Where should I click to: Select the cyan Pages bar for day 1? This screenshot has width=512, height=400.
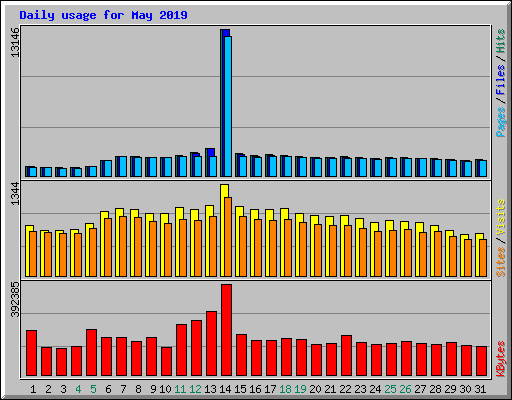33,172
